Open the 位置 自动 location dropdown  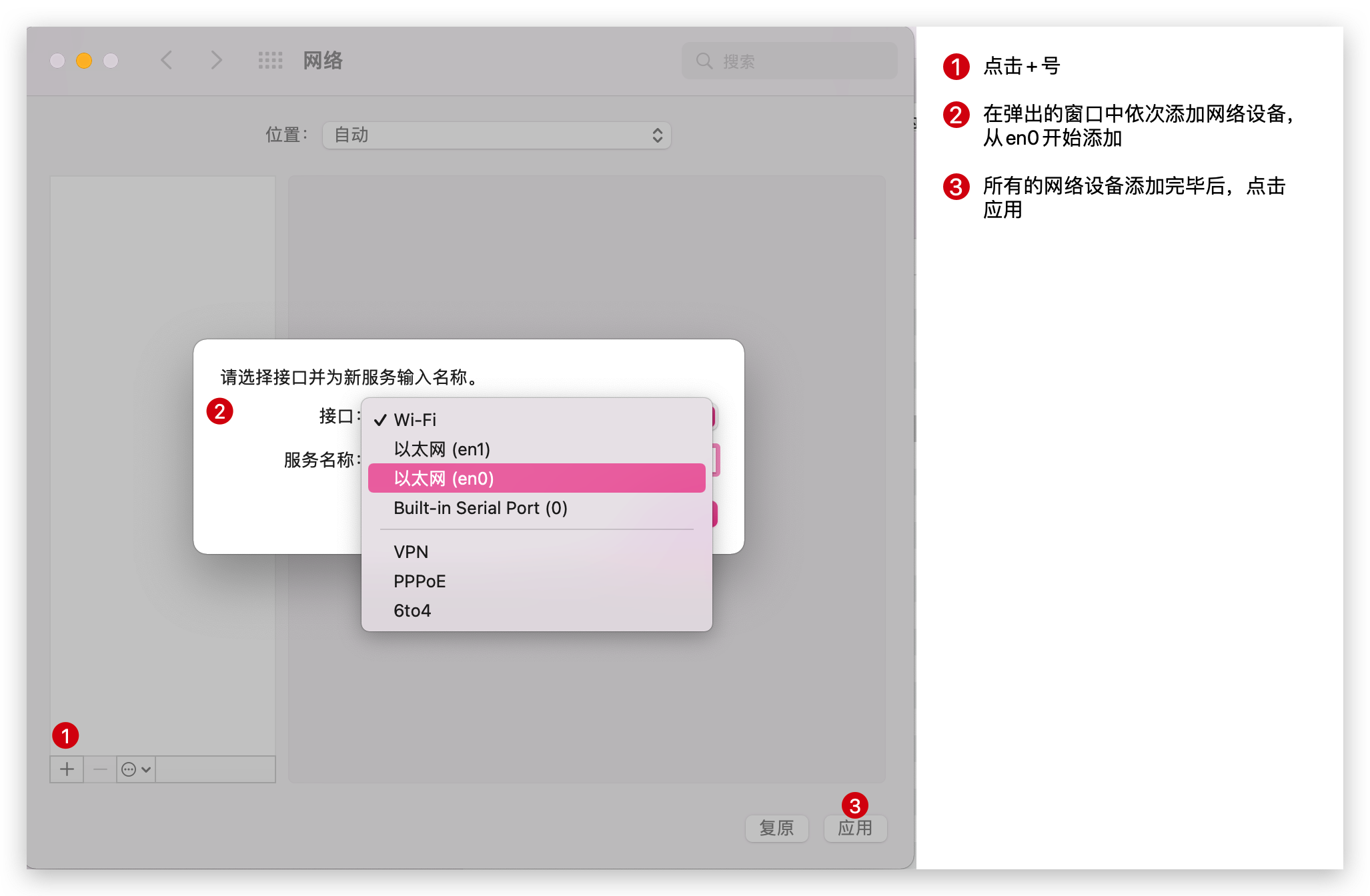click(496, 135)
